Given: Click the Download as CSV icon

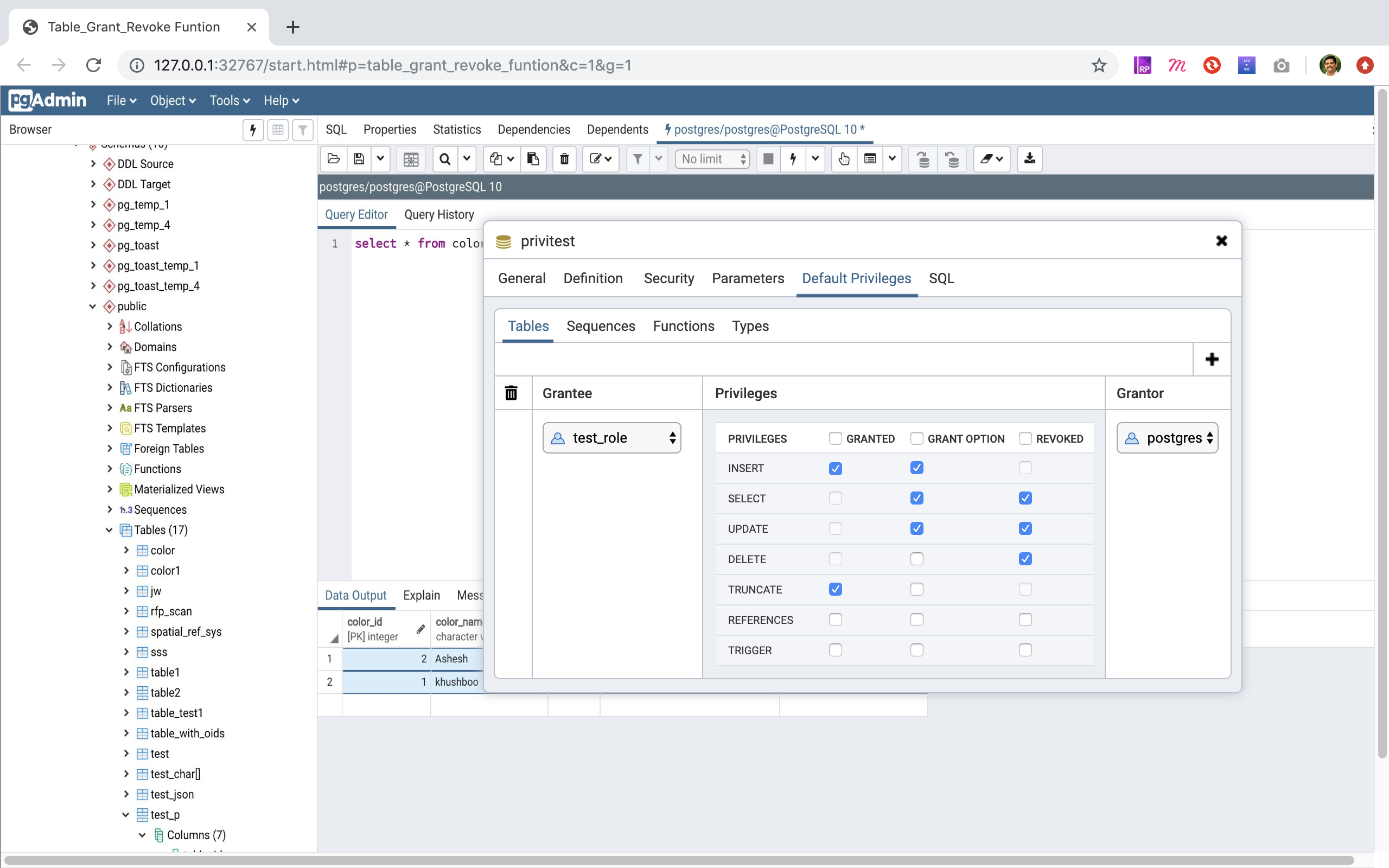Looking at the screenshot, I should click(x=1029, y=159).
